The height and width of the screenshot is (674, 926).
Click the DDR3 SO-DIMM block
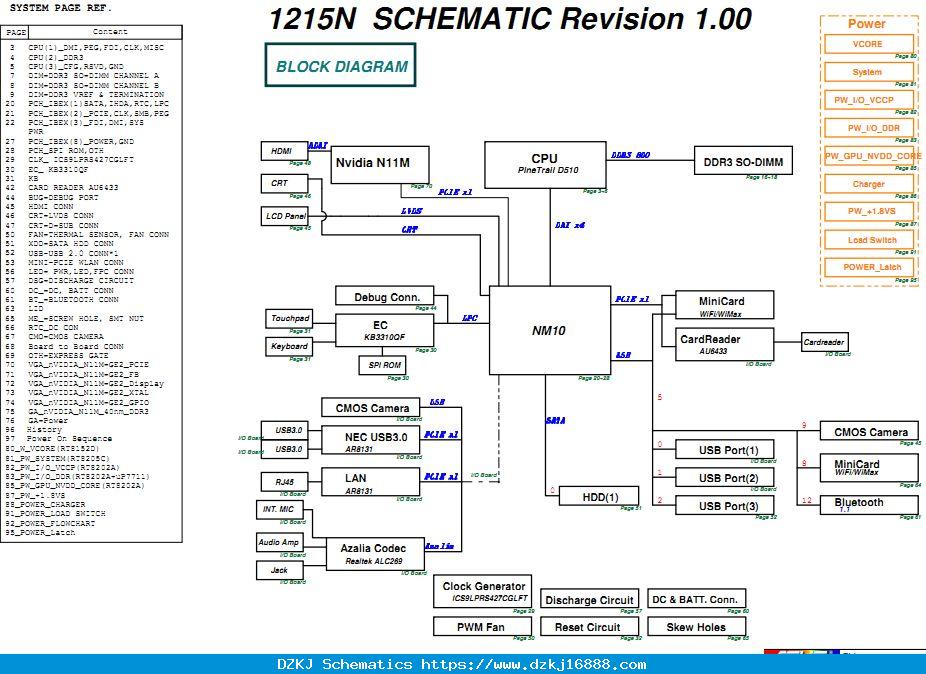[x=743, y=161]
